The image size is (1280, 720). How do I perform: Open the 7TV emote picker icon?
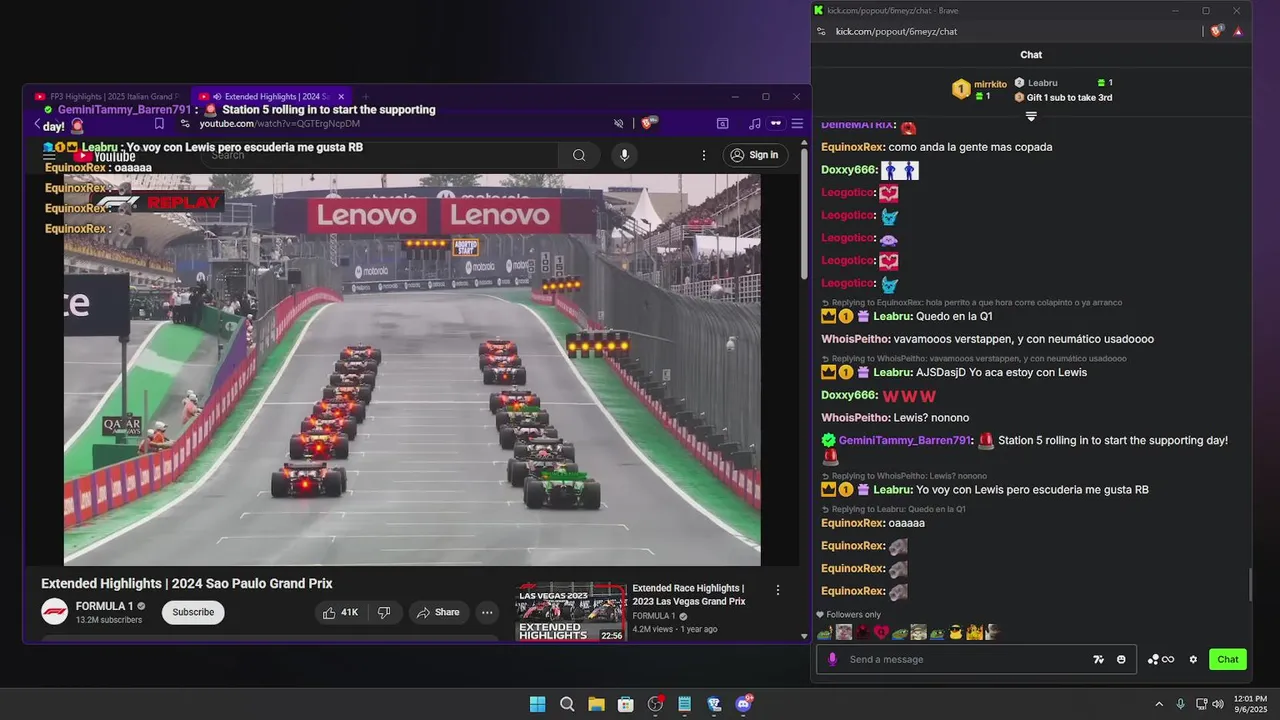[x=1099, y=659]
